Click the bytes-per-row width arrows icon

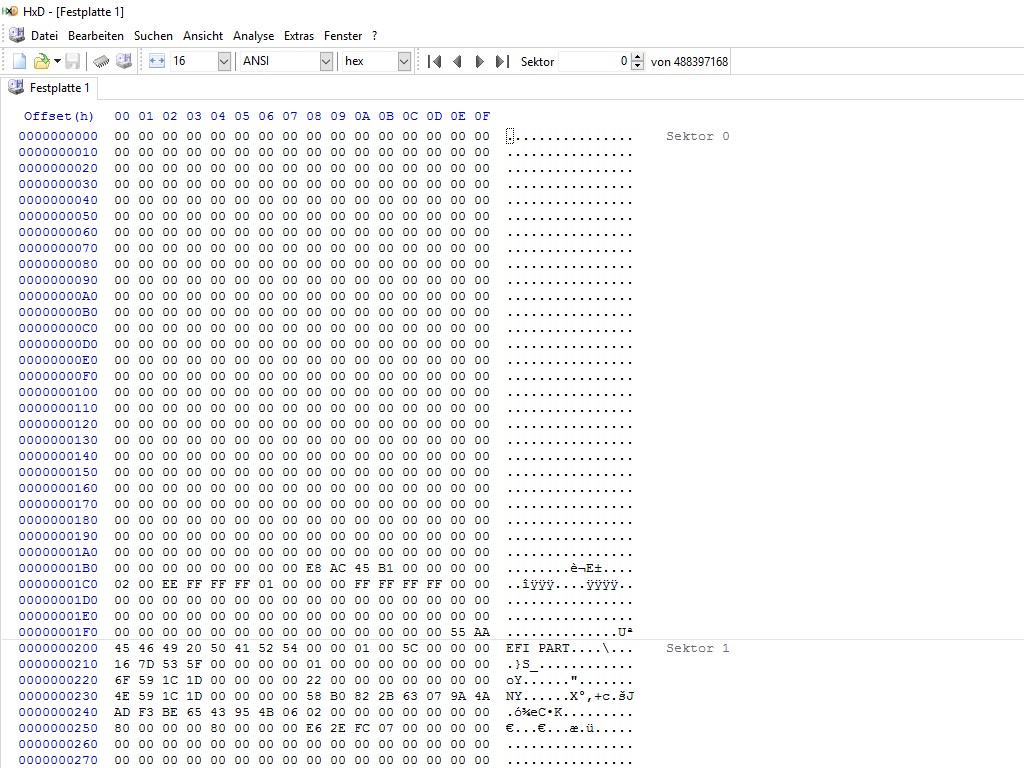(x=157, y=61)
